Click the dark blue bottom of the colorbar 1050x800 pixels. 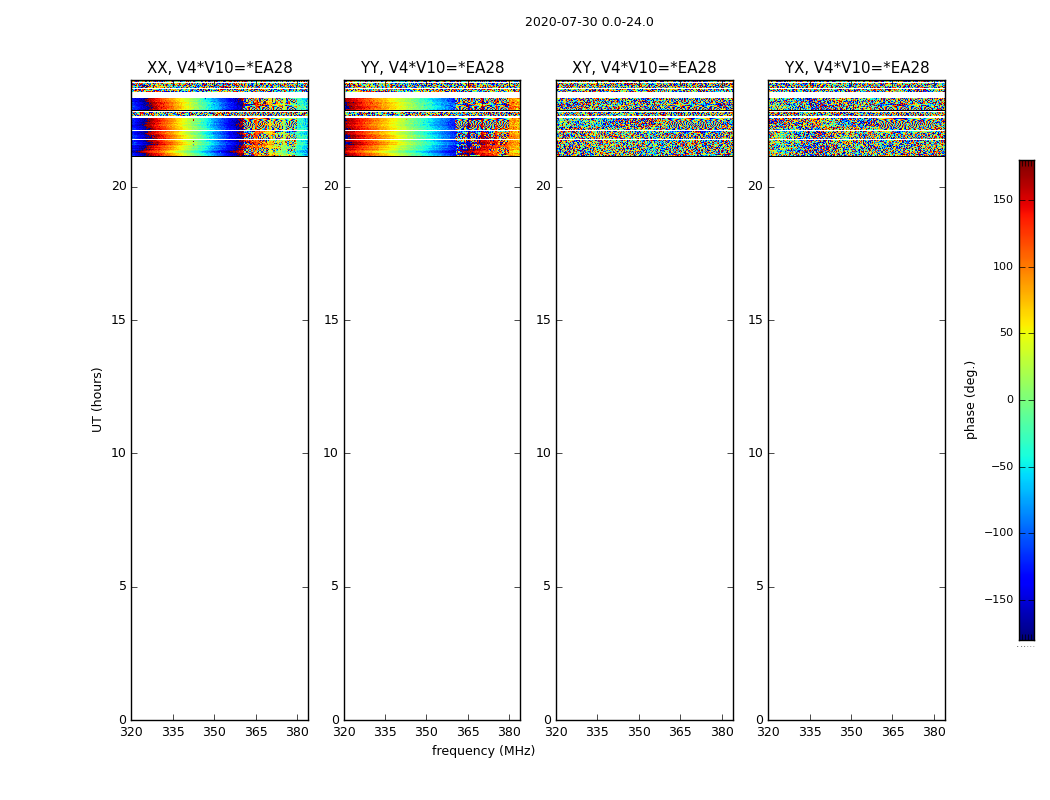[x=1026, y=632]
